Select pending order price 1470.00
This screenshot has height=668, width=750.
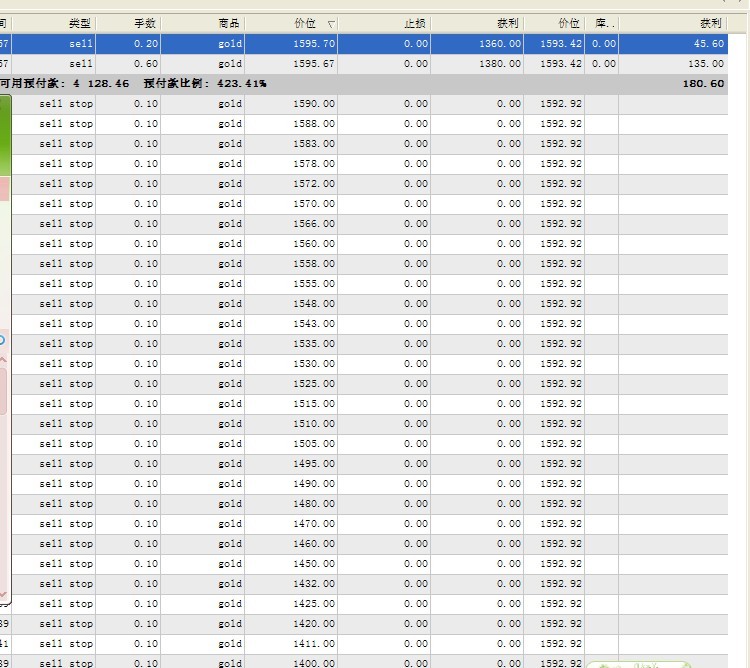314,524
